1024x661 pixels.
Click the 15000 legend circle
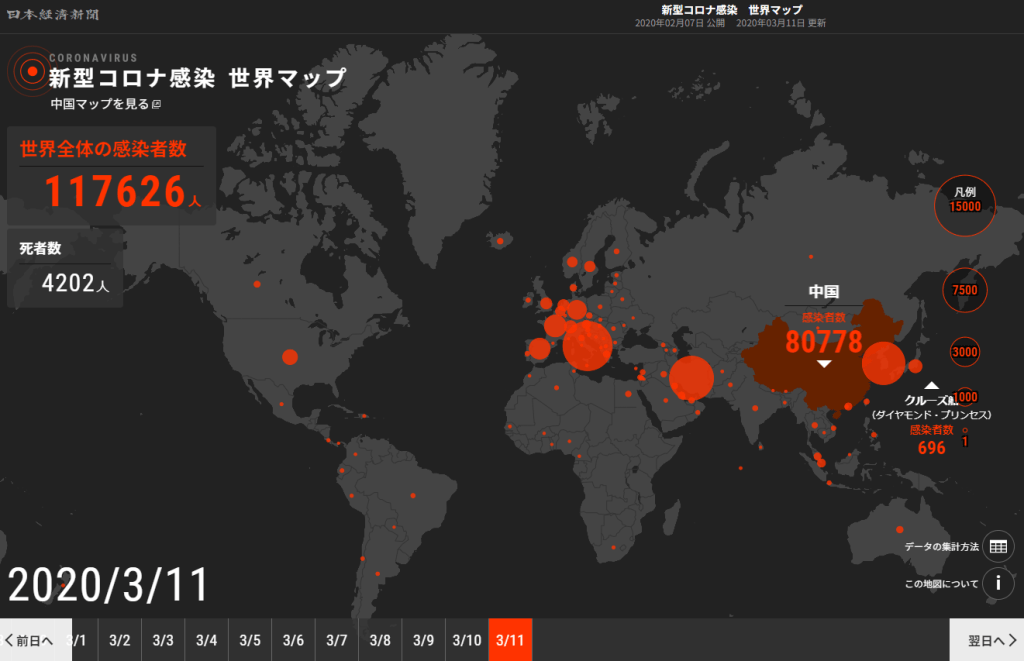tap(965, 204)
